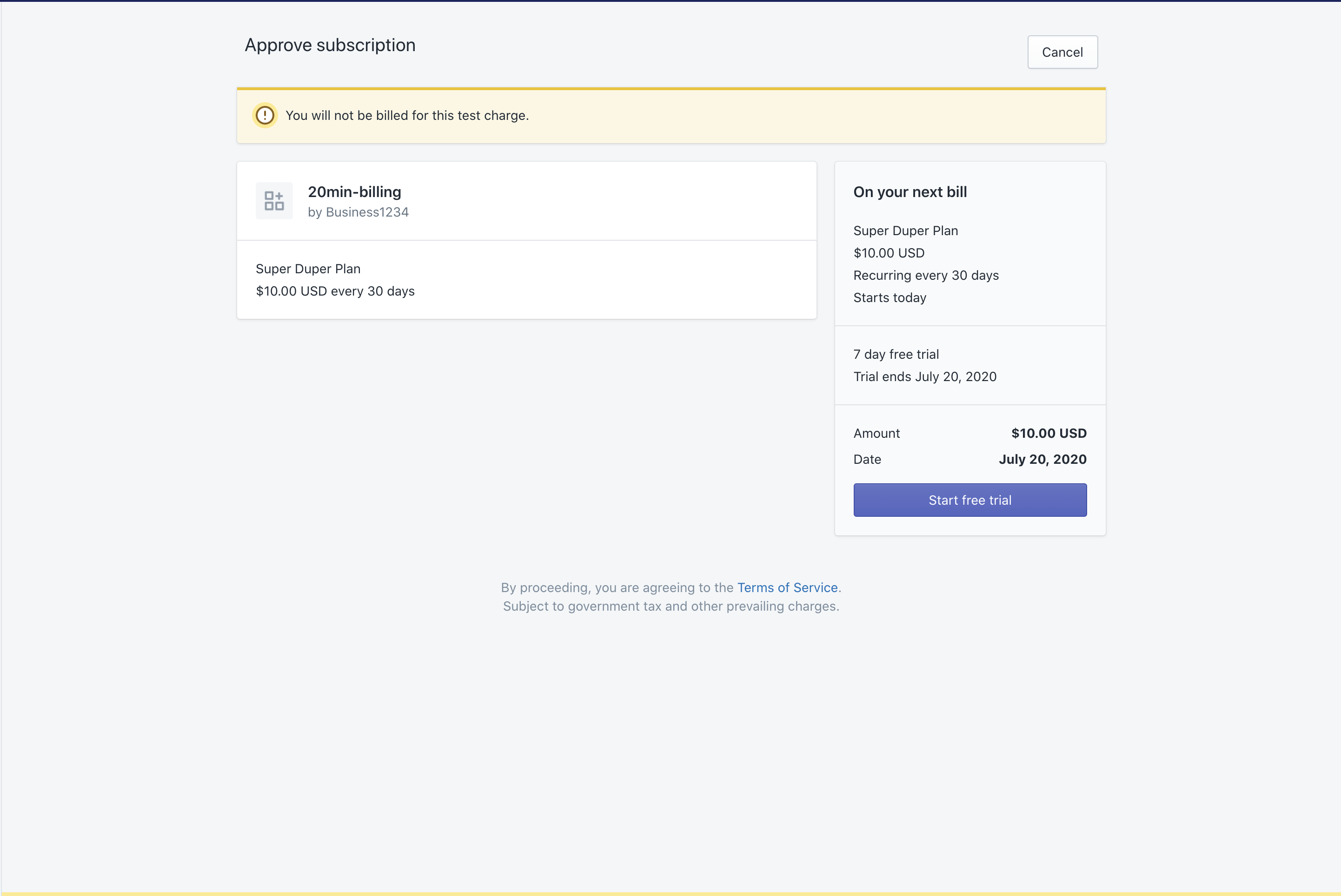
Task: Click 'Trial ends July 20, 2020' text
Action: [x=925, y=376]
